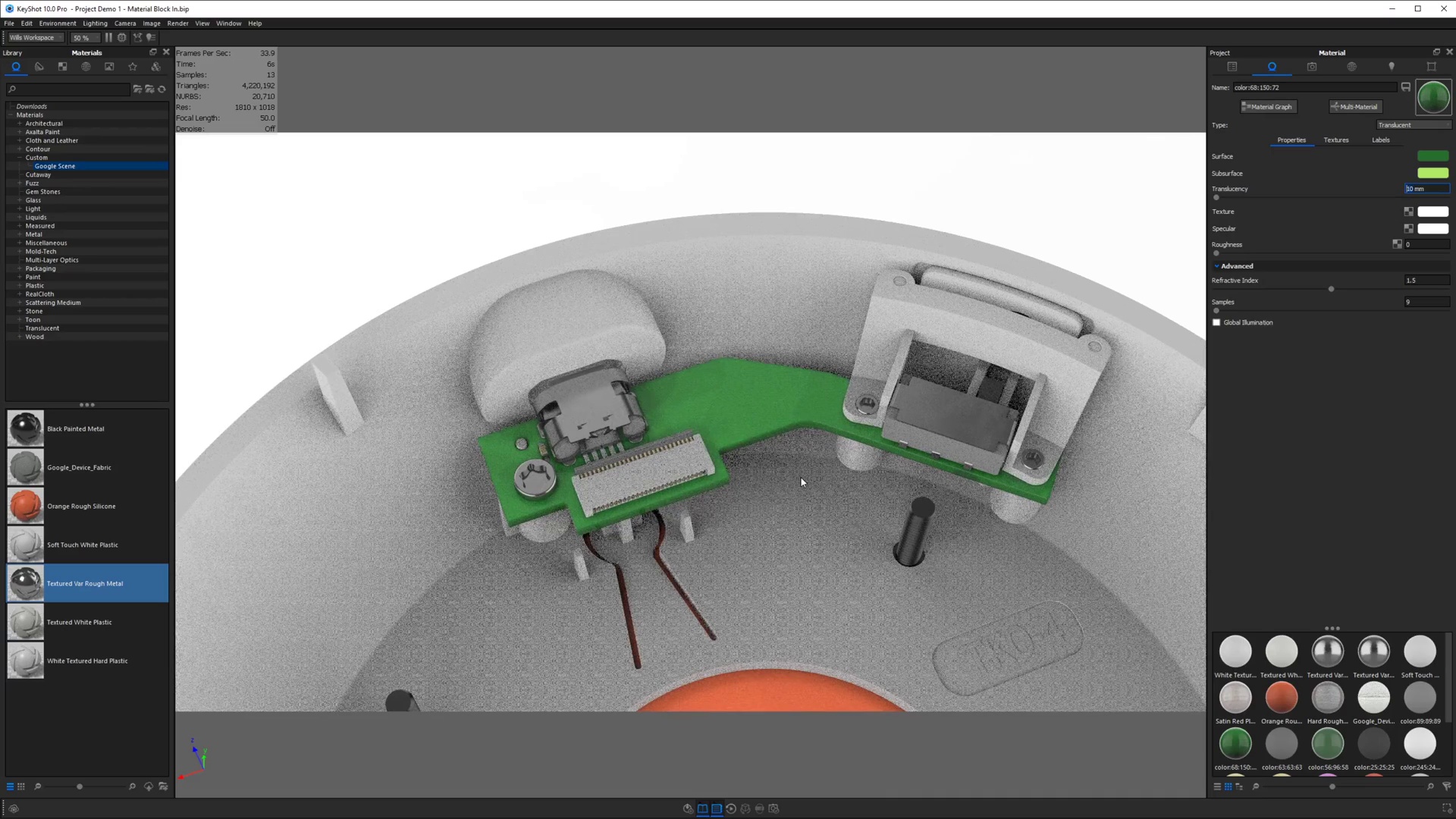Switch to the Textures tab
This screenshot has width=1456, height=819.
coord(1335,140)
